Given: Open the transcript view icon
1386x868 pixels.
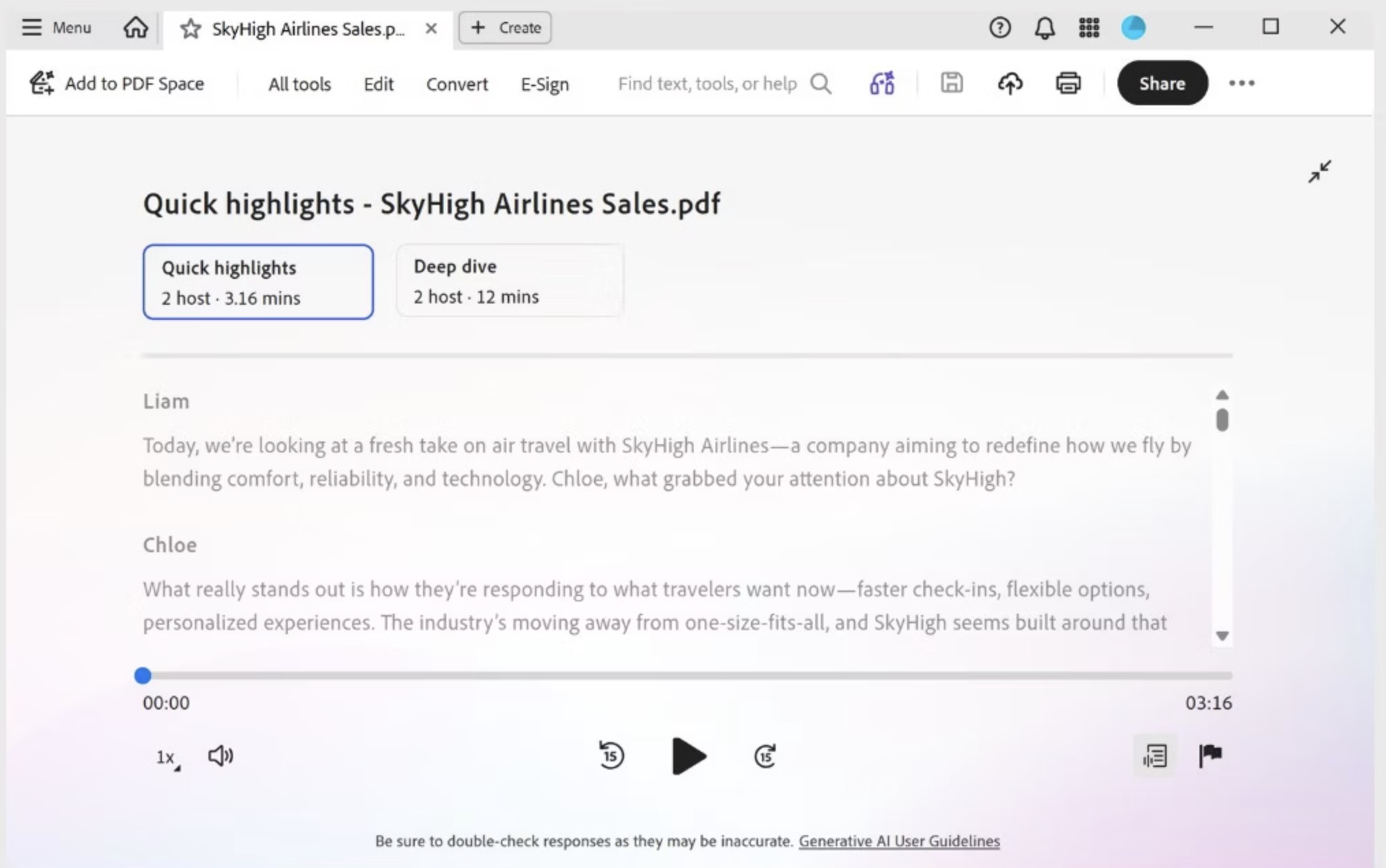Looking at the screenshot, I should coord(1155,756).
